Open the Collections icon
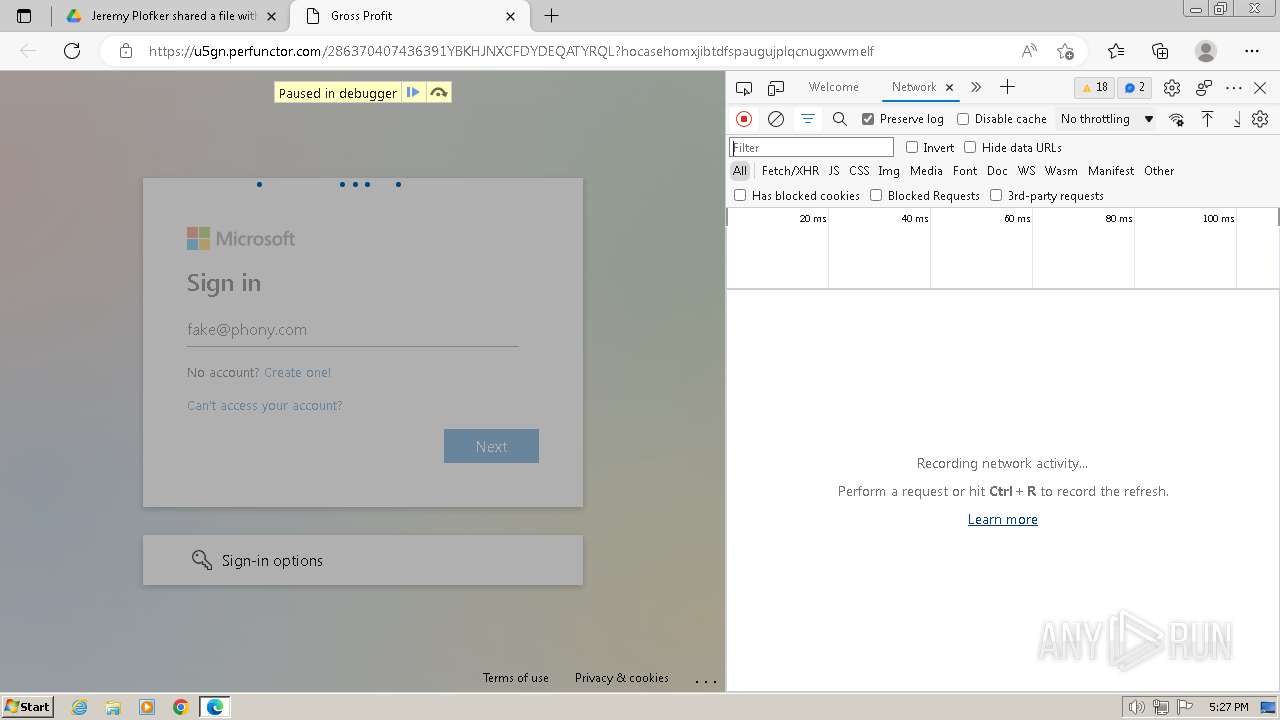The image size is (1280, 720). 1160,51
